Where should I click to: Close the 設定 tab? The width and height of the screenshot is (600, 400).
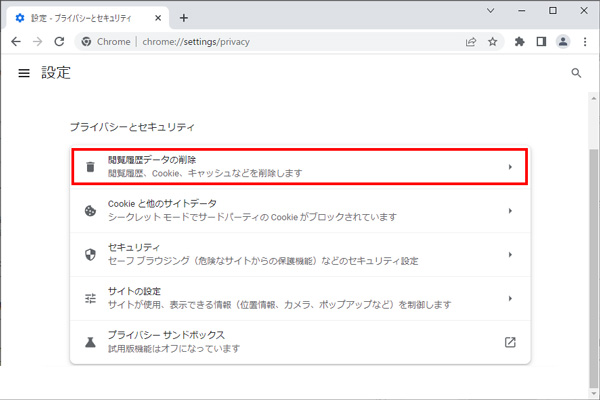pos(158,18)
